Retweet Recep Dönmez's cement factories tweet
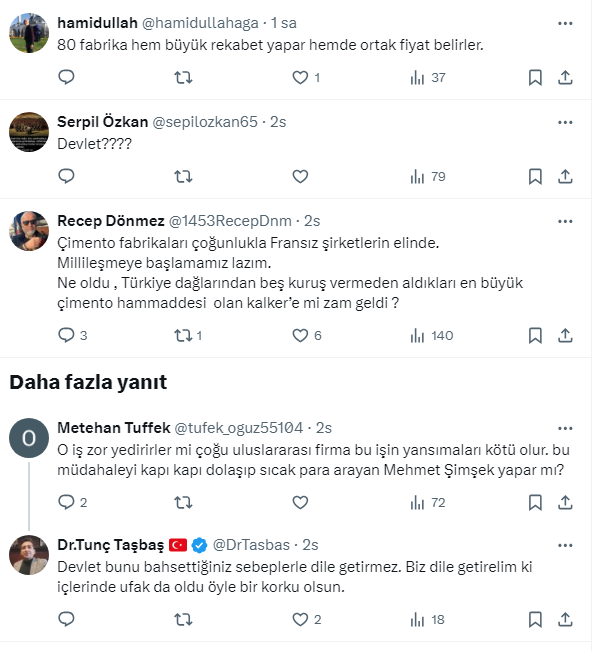This screenshot has width=608, height=651. (183, 335)
